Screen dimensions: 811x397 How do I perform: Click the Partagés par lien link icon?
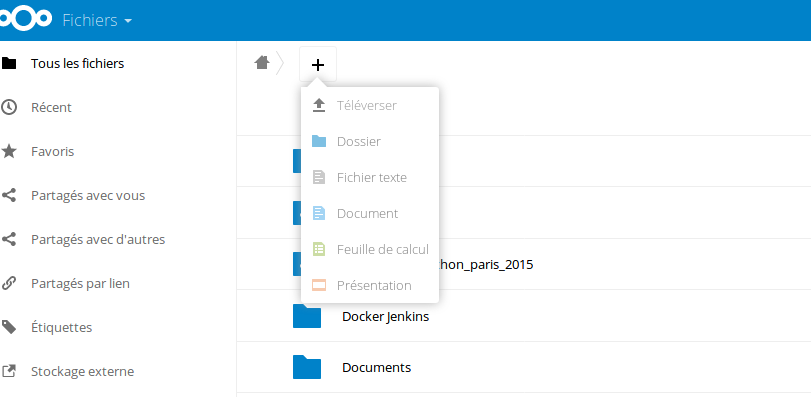[9, 283]
